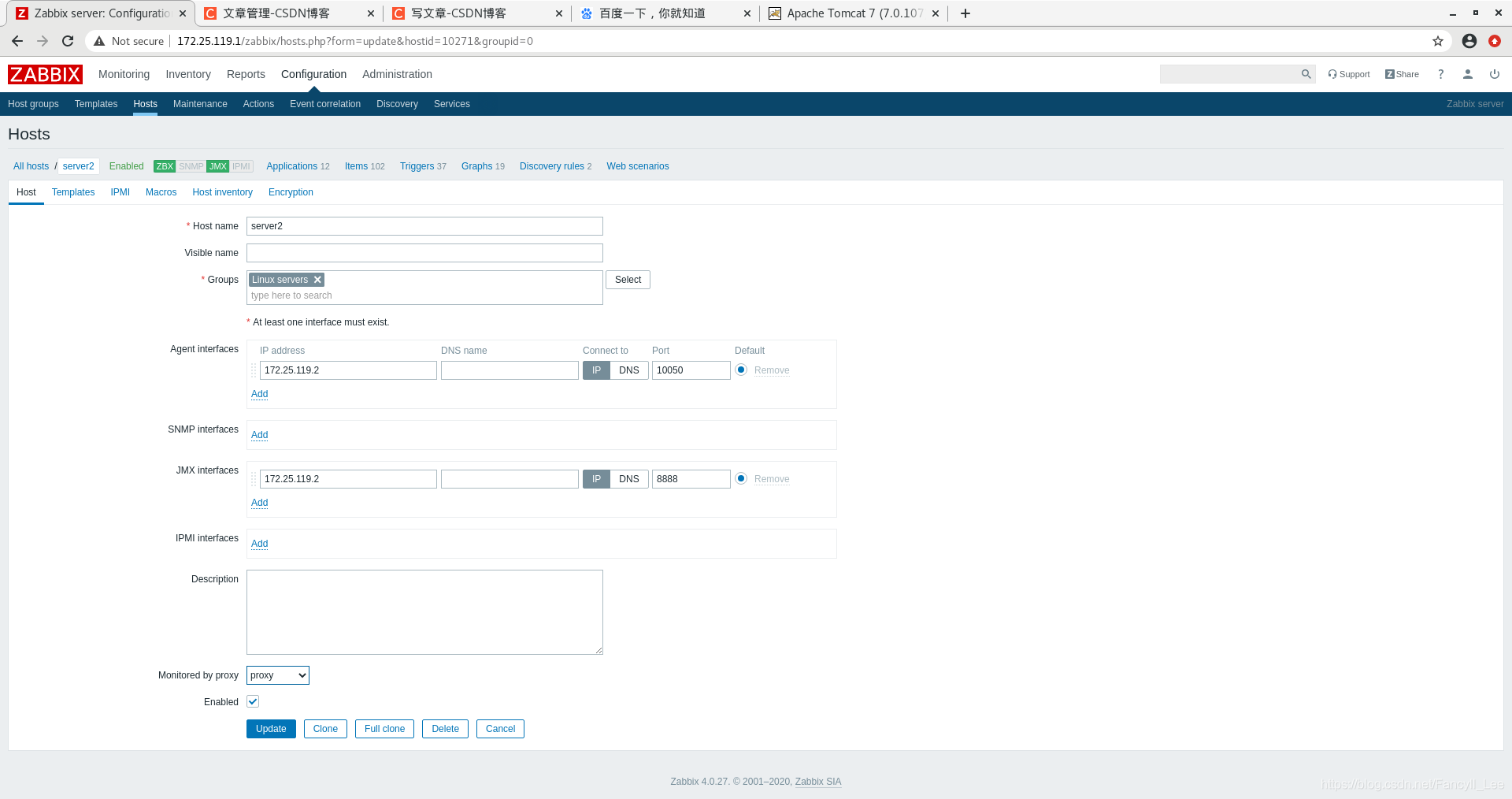This screenshot has height=799, width=1512.
Task: Click the Zabbix logo
Action: pos(45,74)
